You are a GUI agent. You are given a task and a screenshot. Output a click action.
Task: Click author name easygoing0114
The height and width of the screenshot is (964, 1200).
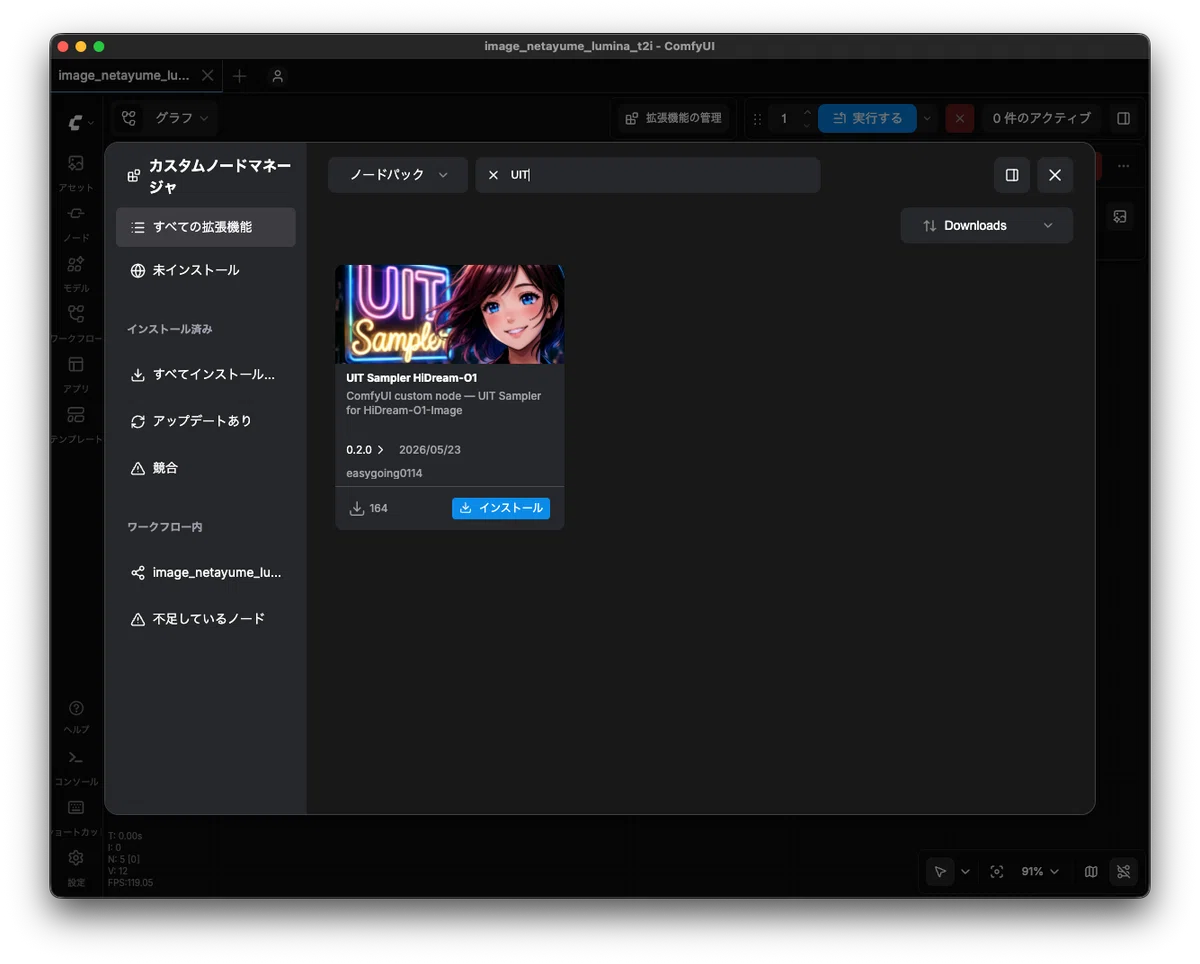(384, 473)
